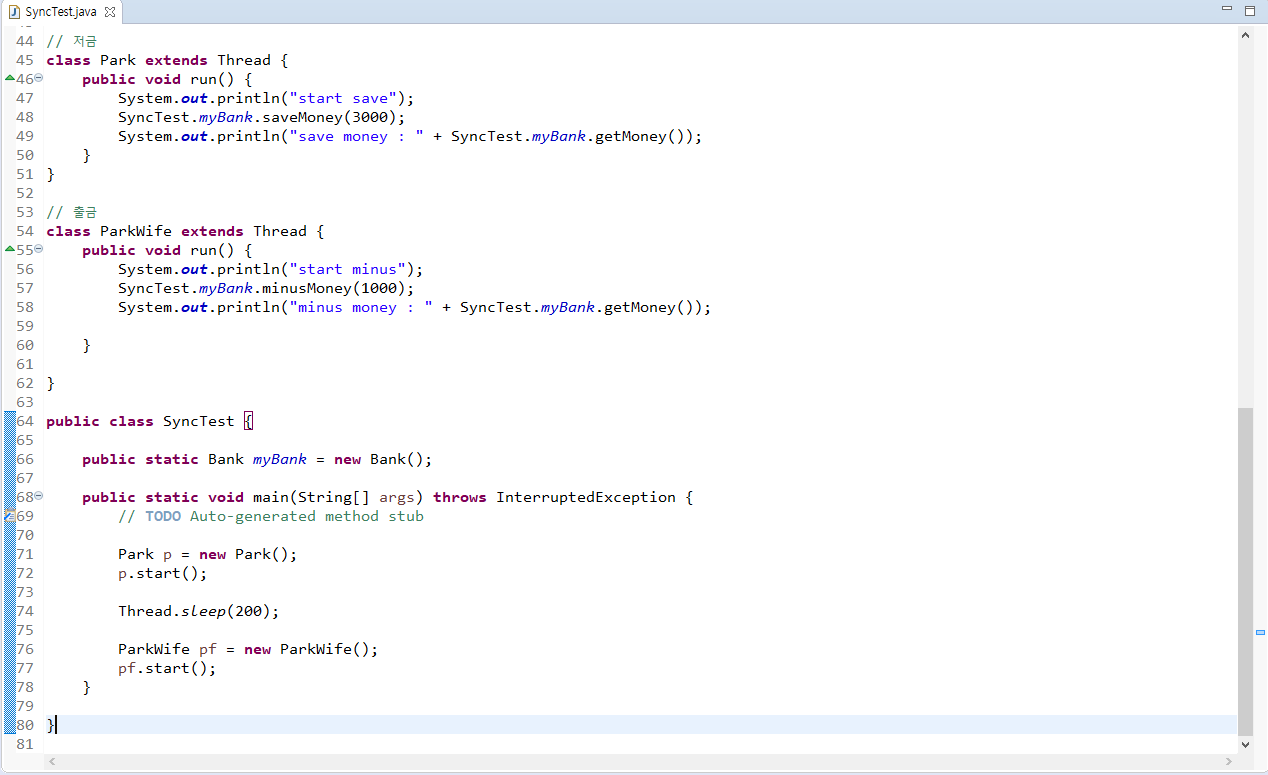This screenshot has width=1268, height=775.
Task: Collapse the run() method at line 46
Action: click(x=39, y=79)
